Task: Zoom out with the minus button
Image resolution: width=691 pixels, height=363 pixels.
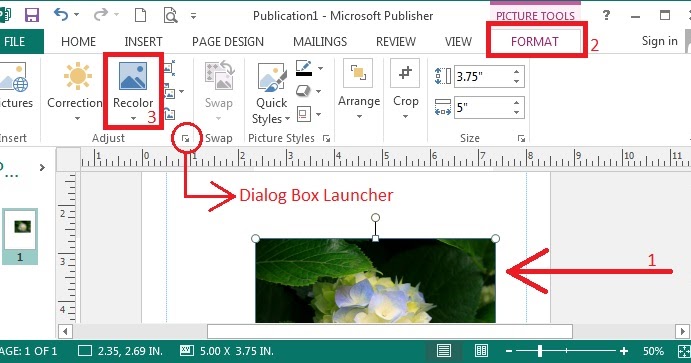Action: [509, 351]
